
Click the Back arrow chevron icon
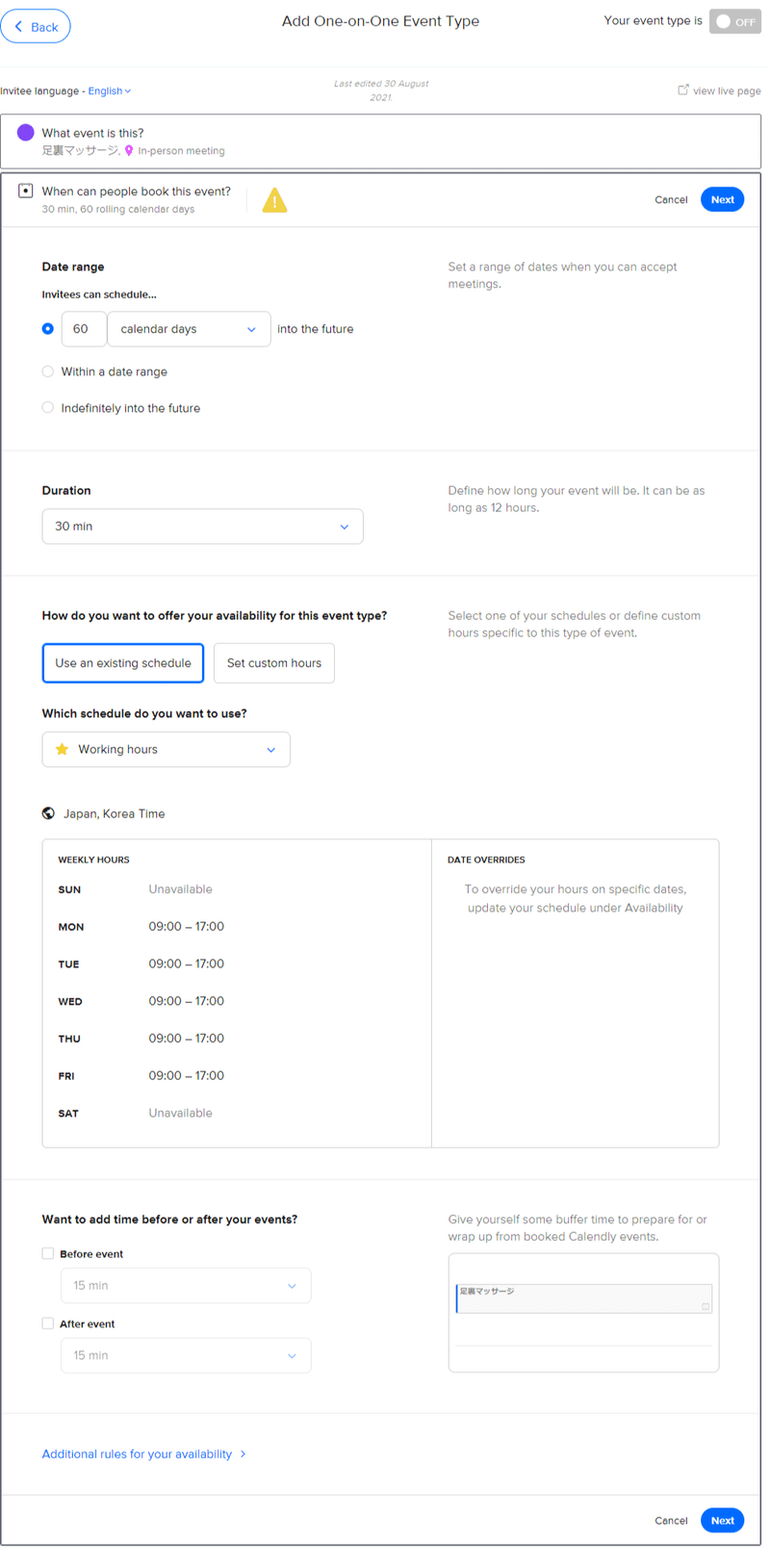click(x=18, y=27)
